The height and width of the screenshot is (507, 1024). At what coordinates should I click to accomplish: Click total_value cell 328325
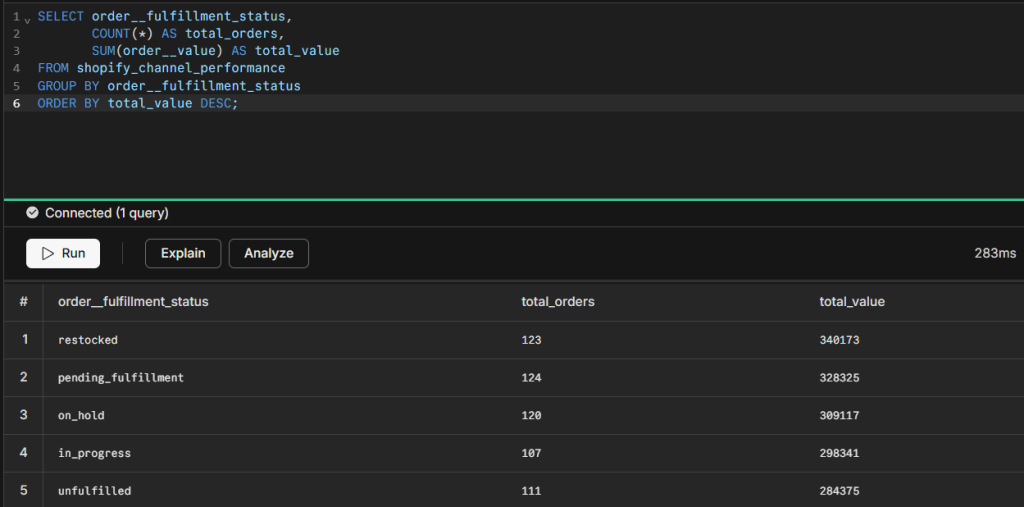(839, 378)
